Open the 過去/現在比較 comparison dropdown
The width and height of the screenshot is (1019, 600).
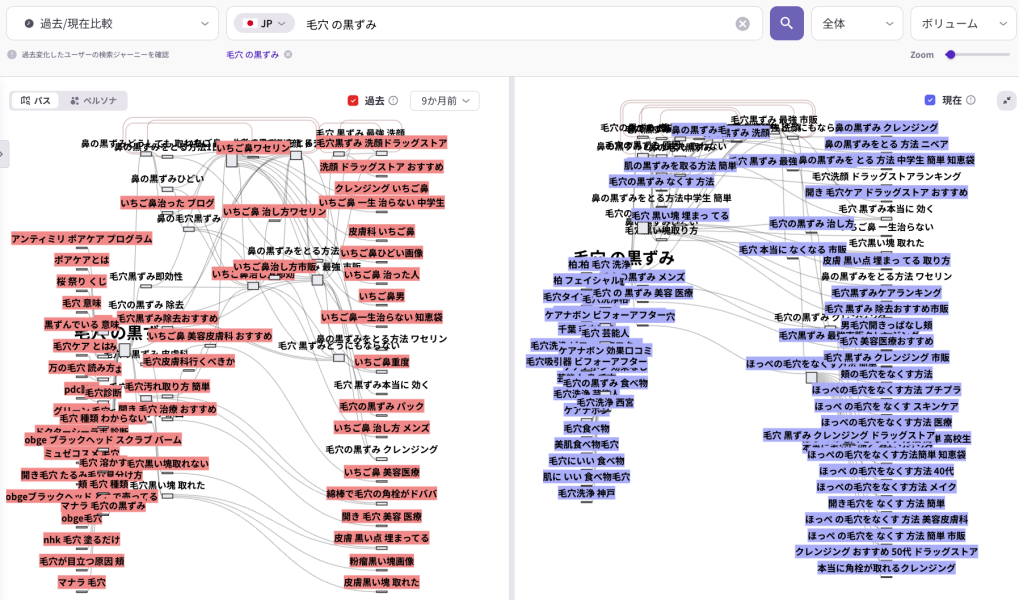(x=110, y=22)
